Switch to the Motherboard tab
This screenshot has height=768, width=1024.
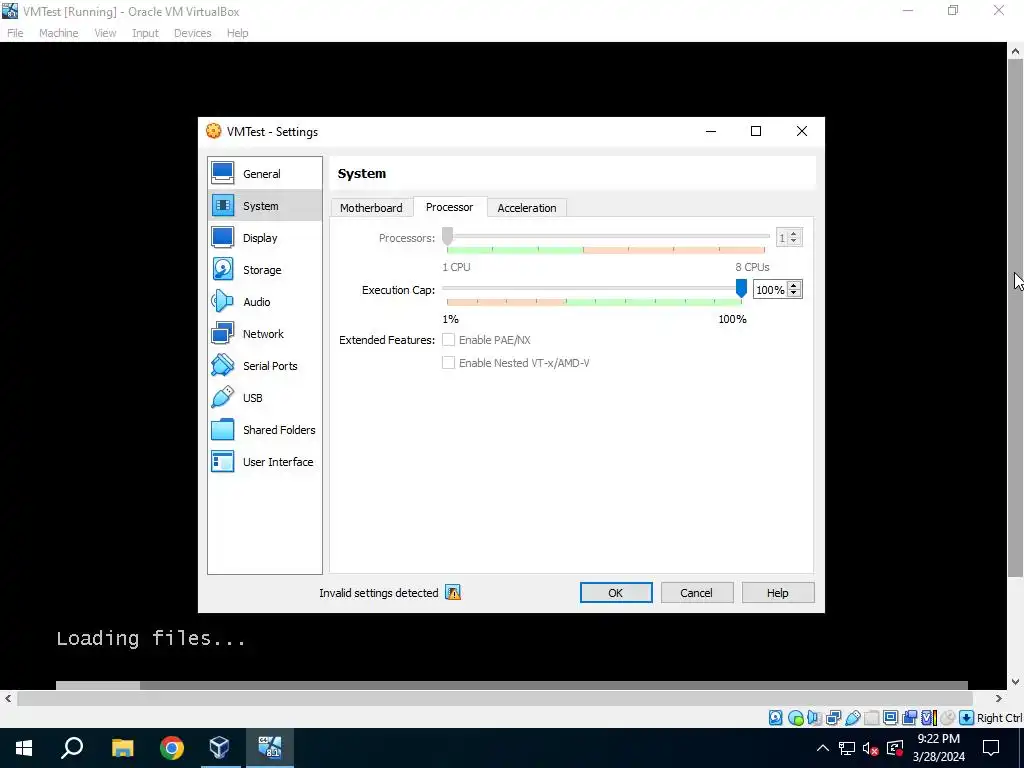(x=371, y=208)
